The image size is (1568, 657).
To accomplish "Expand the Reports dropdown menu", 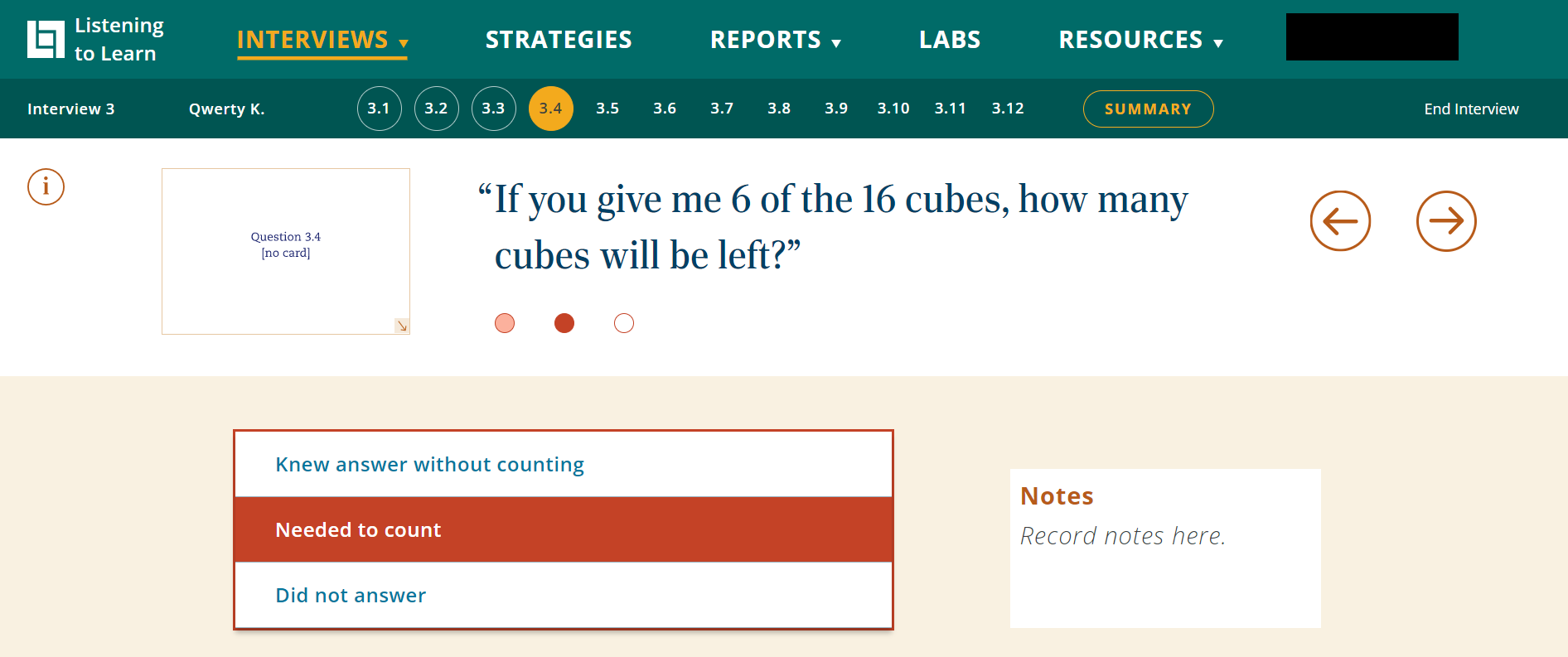I will coord(775,40).
